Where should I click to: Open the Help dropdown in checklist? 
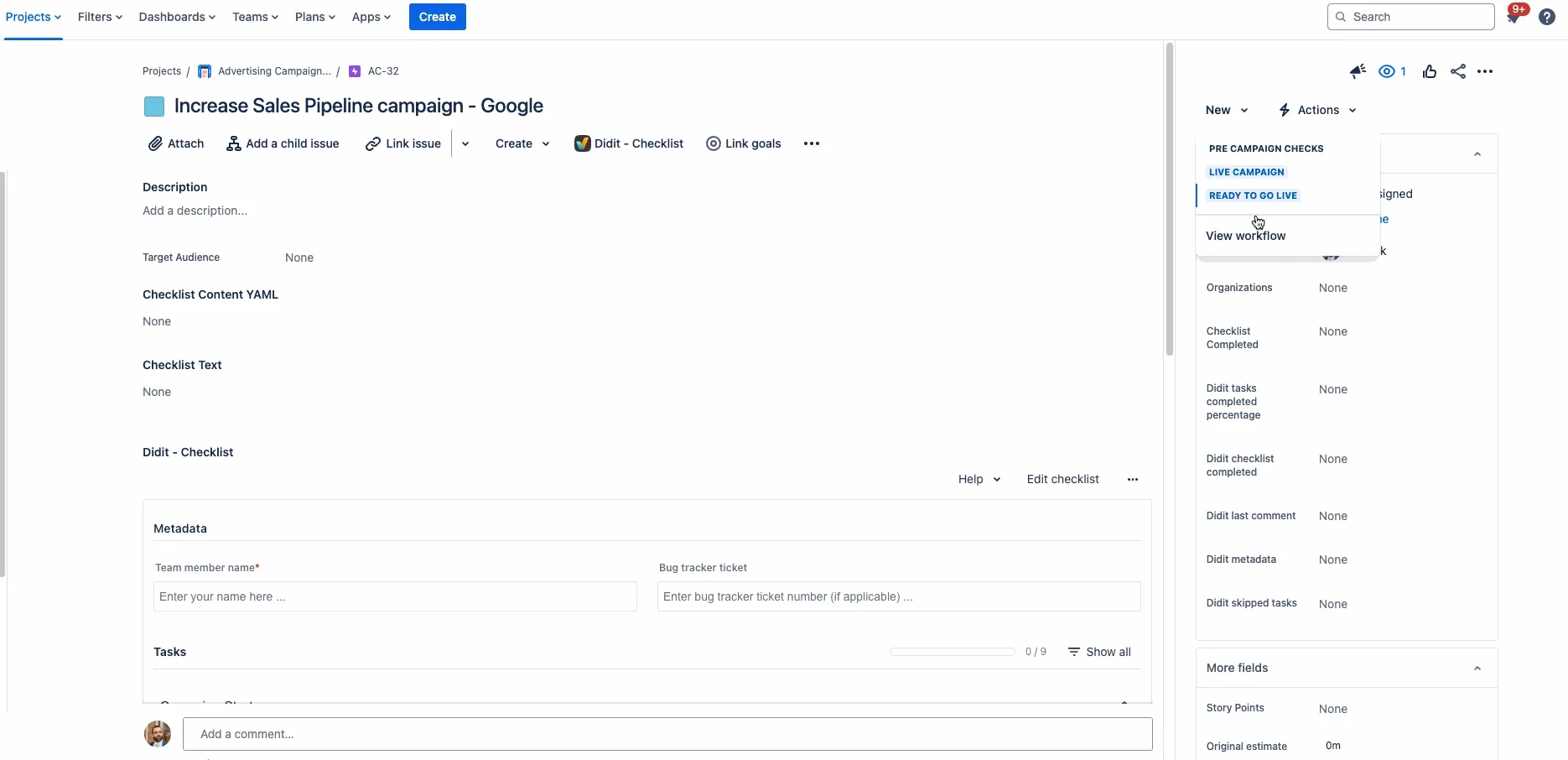coord(979,479)
